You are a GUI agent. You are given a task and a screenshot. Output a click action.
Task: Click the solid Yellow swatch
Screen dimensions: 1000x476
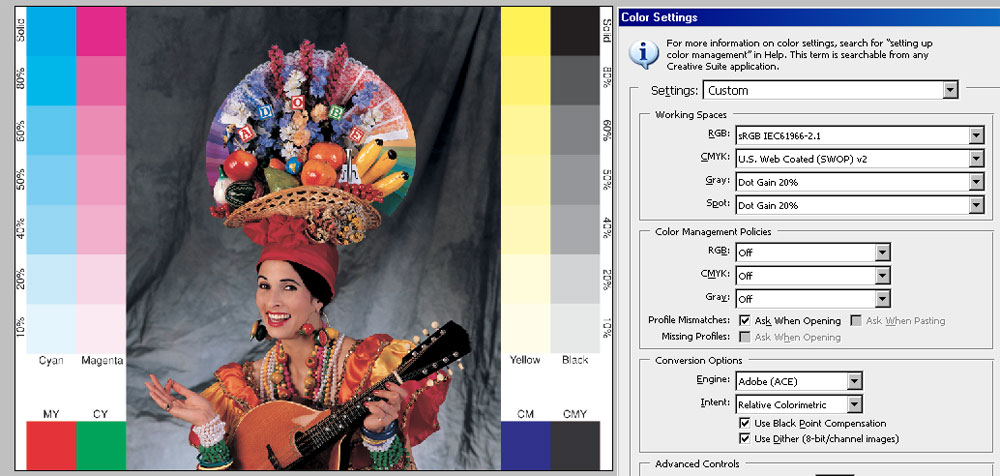click(526, 31)
